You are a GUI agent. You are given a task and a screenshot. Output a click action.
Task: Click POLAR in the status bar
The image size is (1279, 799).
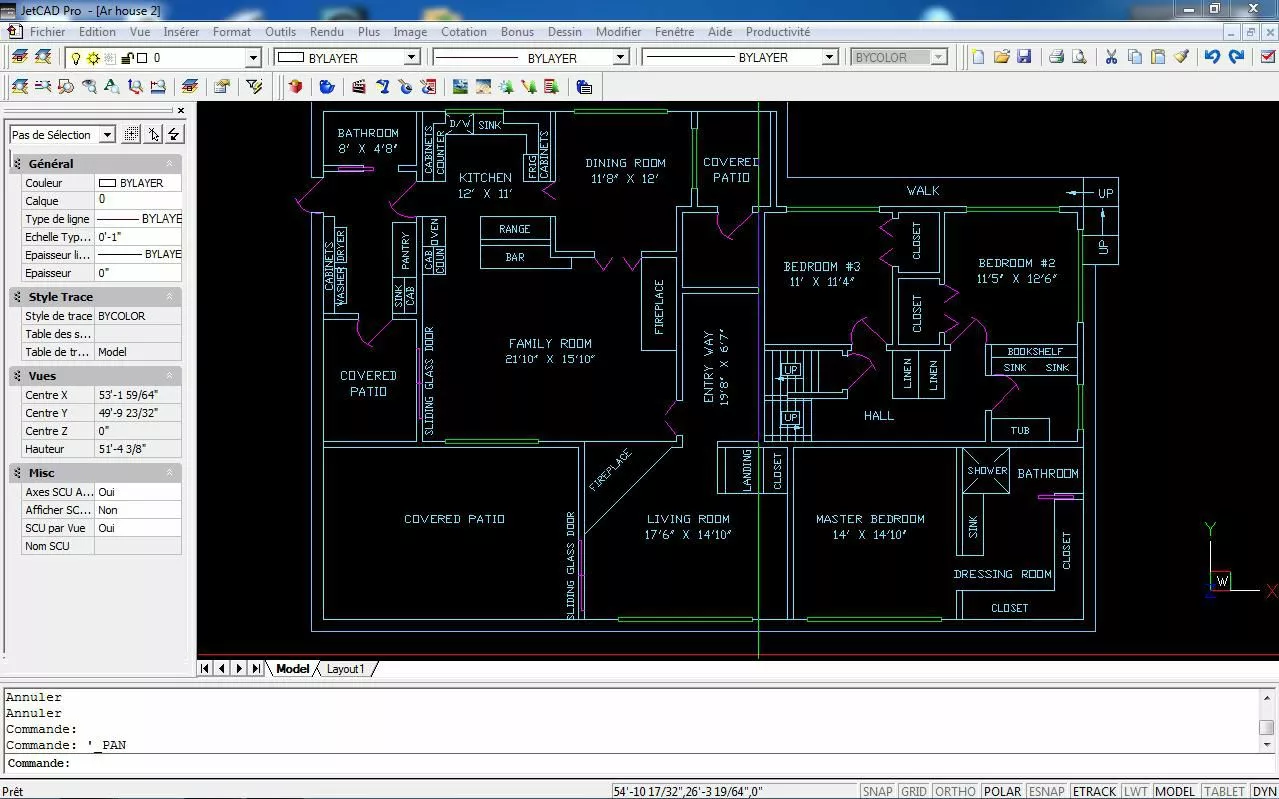1002,791
